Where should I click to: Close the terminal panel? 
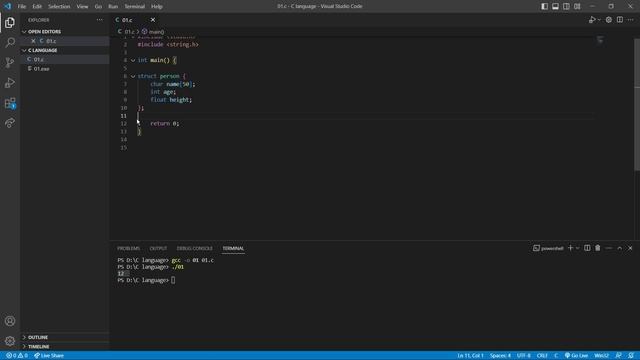(630, 248)
